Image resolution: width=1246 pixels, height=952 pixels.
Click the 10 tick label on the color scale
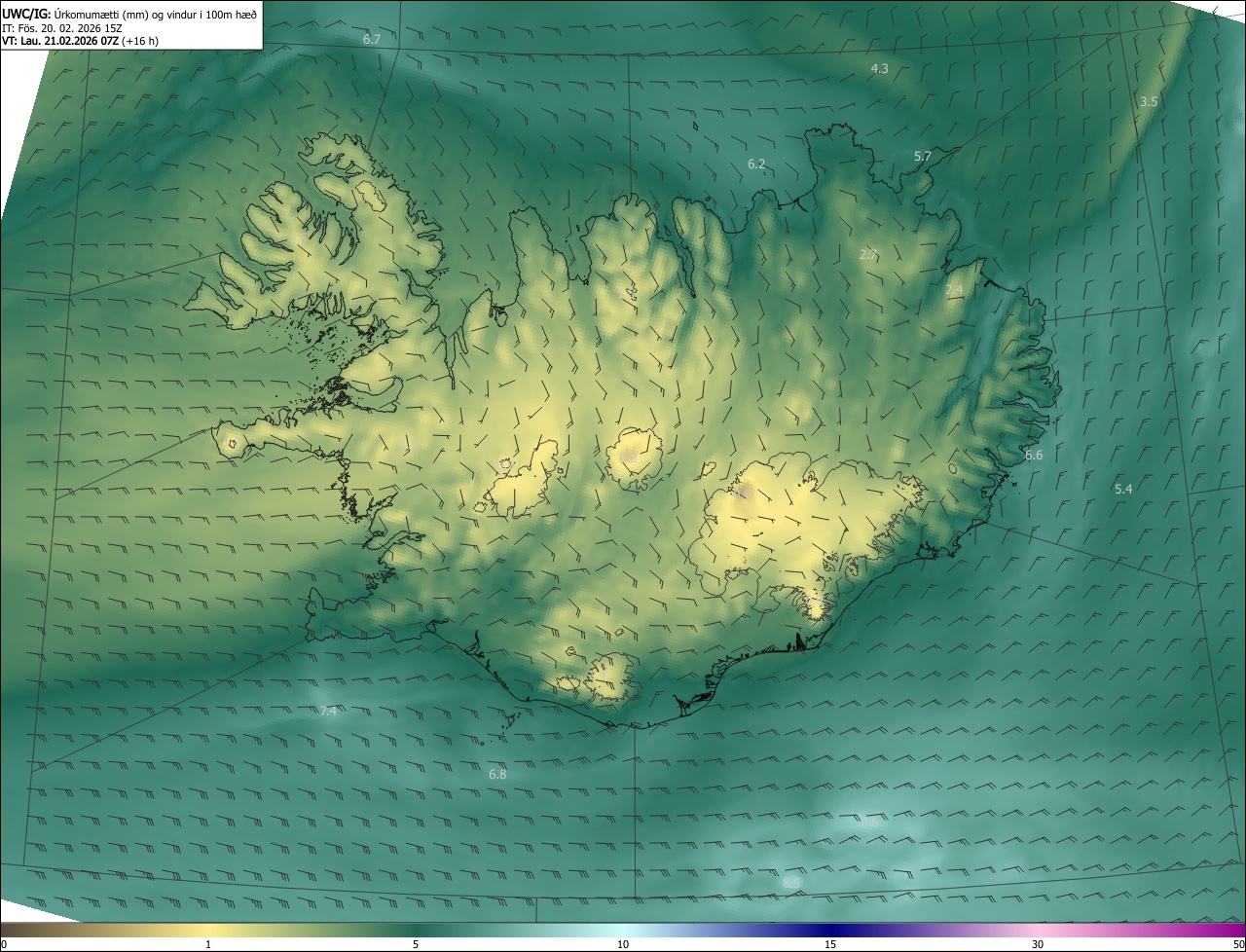click(x=623, y=944)
